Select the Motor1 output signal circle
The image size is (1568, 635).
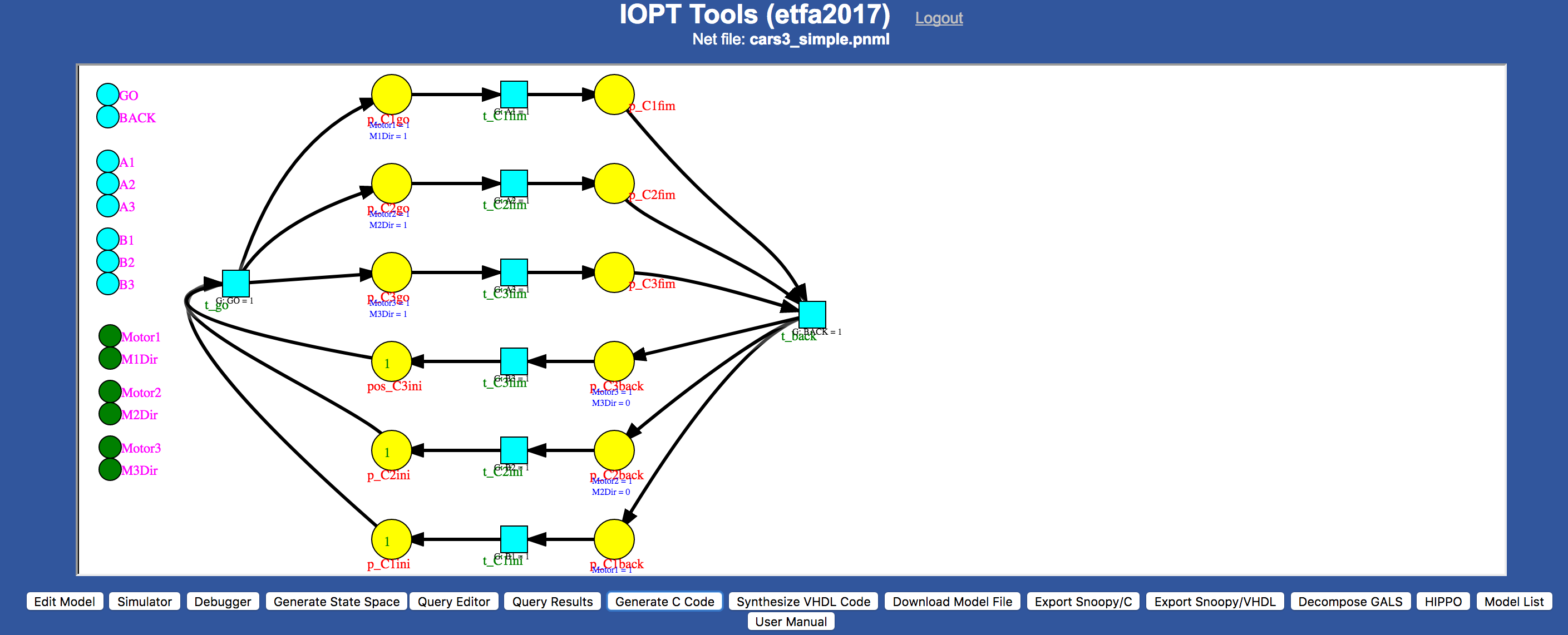[110, 336]
